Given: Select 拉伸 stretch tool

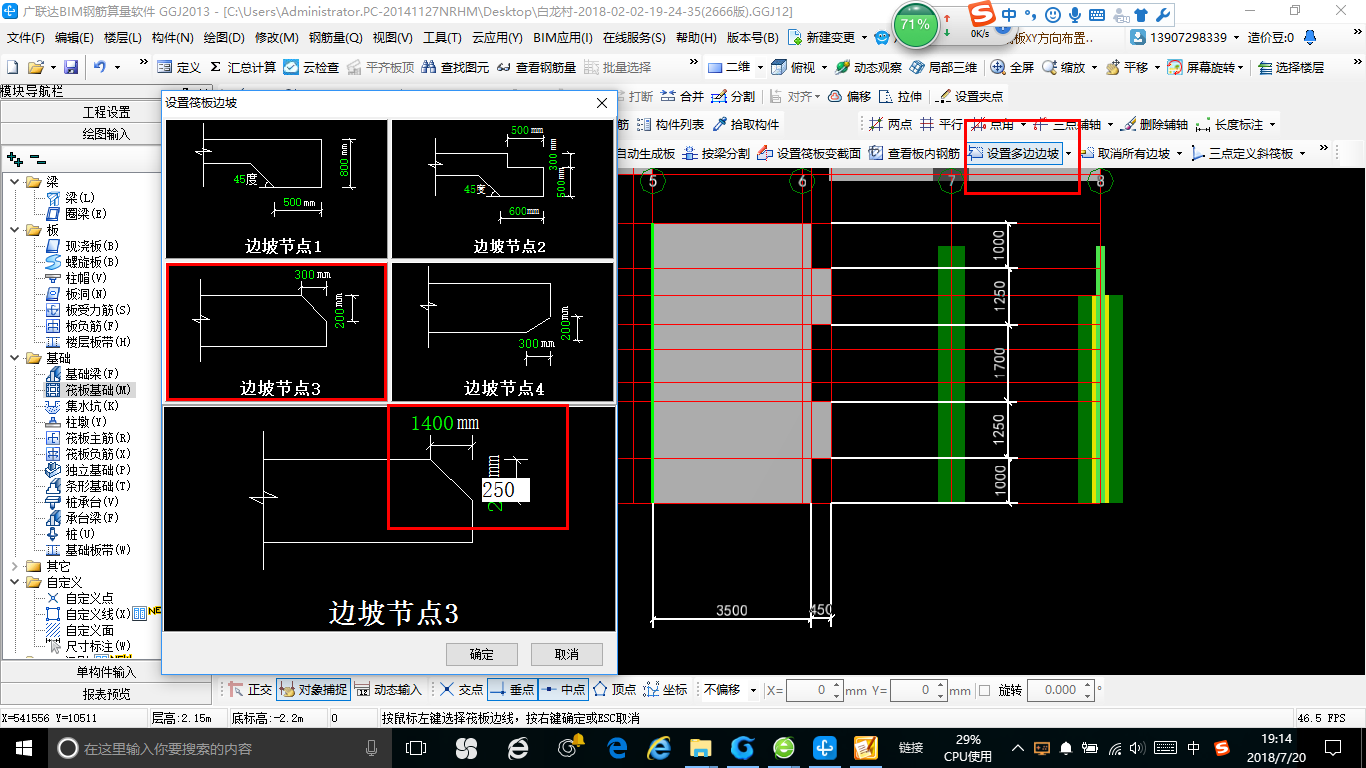Looking at the screenshot, I should pyautogui.click(x=900, y=96).
